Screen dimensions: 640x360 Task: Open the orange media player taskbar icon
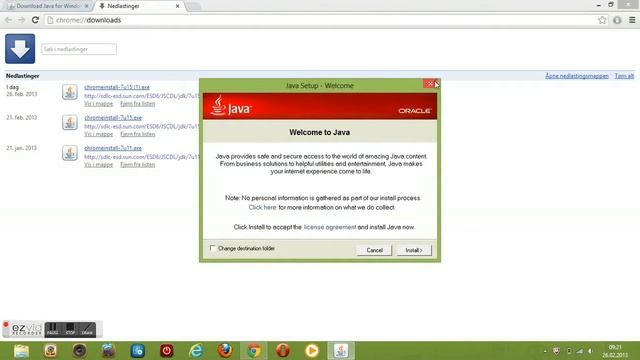(x=312, y=351)
